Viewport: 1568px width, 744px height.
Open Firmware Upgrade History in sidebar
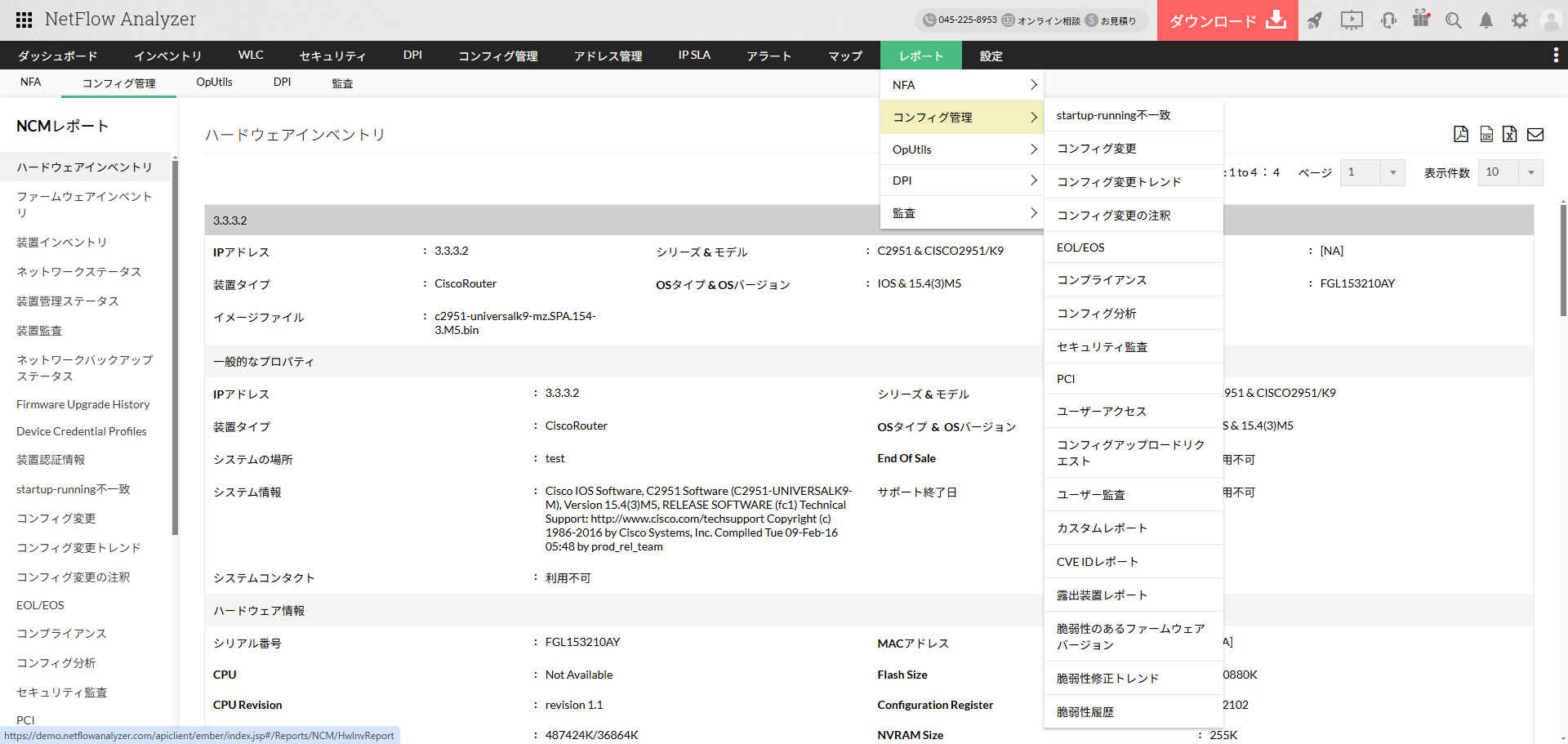pyautogui.click(x=82, y=404)
